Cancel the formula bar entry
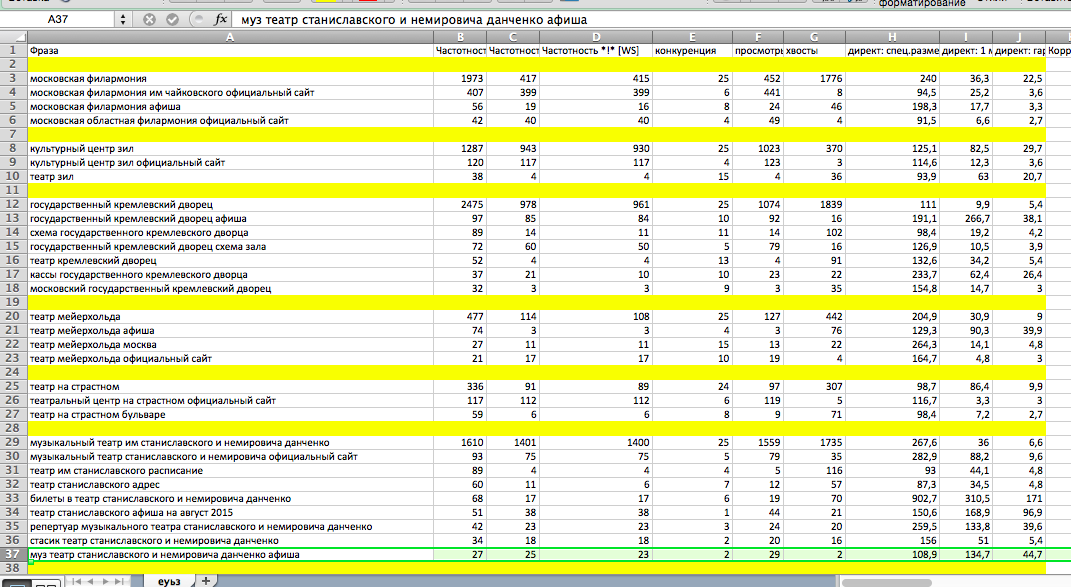The height and width of the screenshot is (587, 1071). [x=149, y=19]
